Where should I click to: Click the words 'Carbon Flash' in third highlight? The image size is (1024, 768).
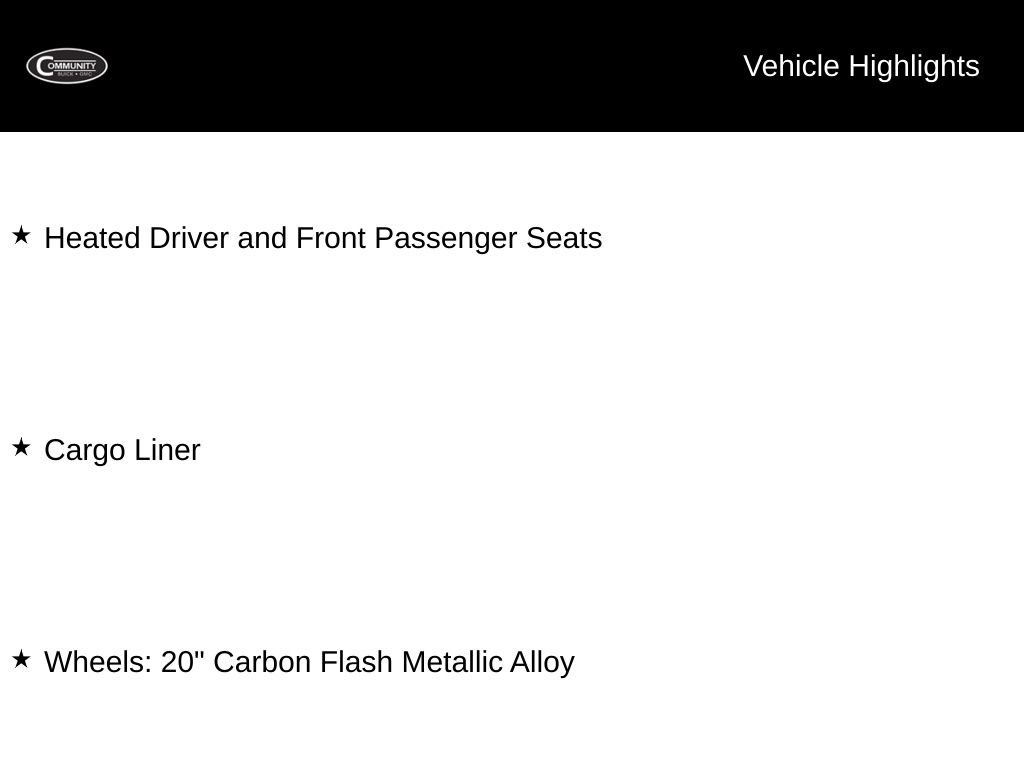[x=303, y=662]
